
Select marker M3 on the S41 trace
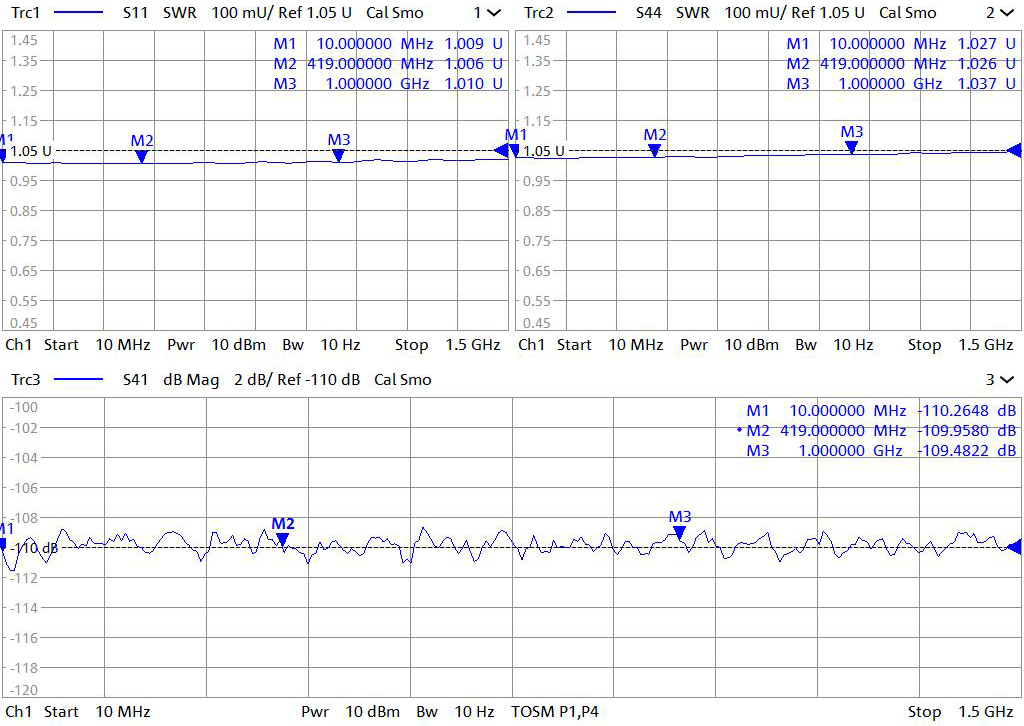679,531
